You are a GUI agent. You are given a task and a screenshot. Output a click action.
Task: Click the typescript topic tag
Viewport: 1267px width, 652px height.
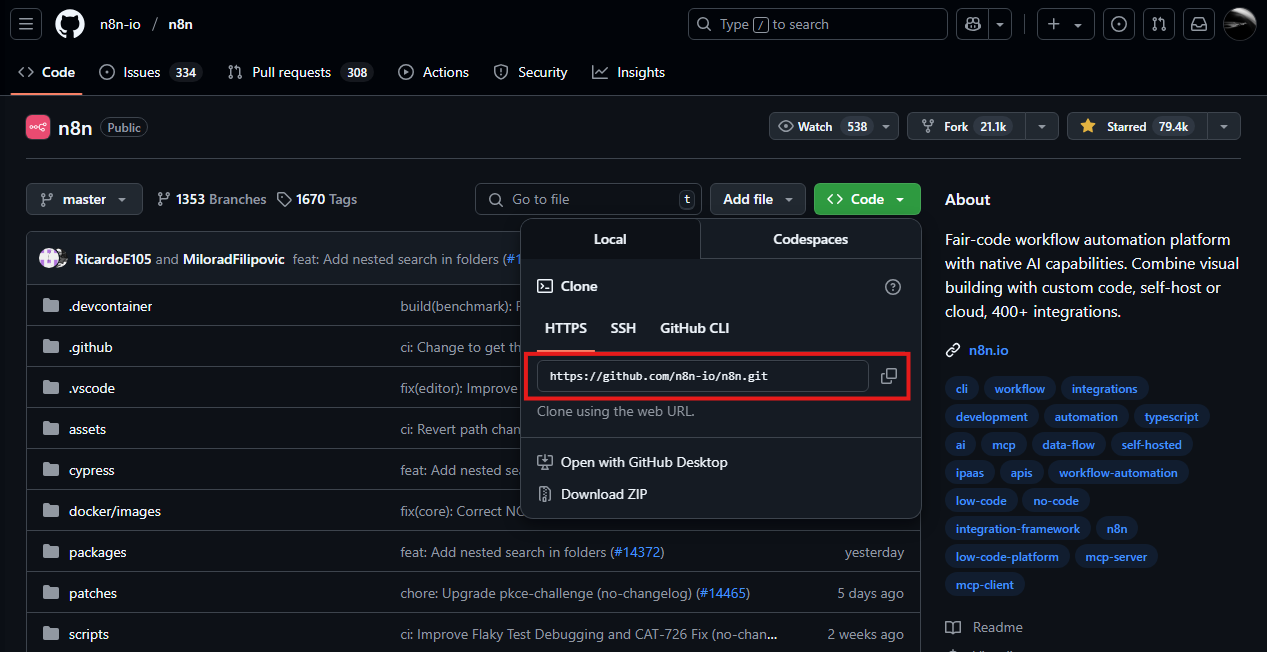[x=1172, y=417]
